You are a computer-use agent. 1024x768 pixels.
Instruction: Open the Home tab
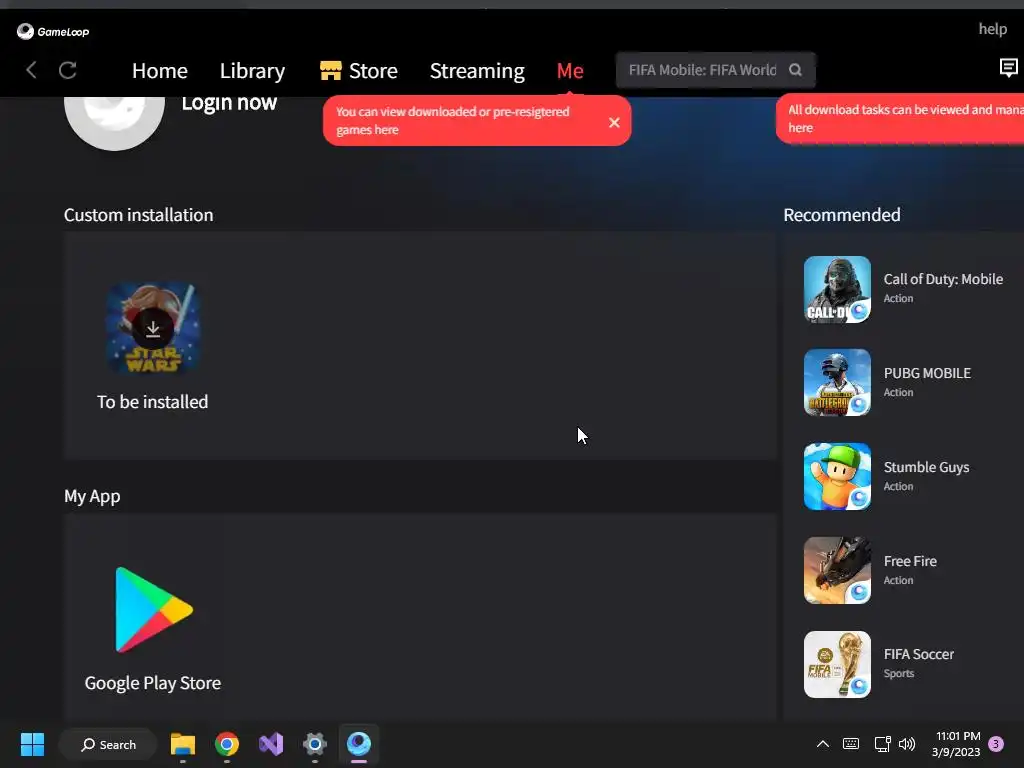pyautogui.click(x=159, y=71)
